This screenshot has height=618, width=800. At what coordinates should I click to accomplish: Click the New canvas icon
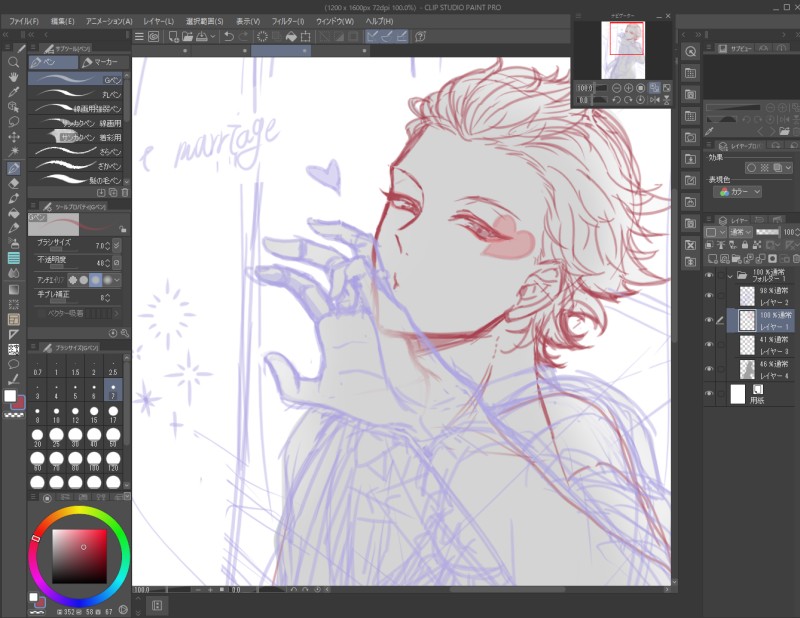(173, 36)
